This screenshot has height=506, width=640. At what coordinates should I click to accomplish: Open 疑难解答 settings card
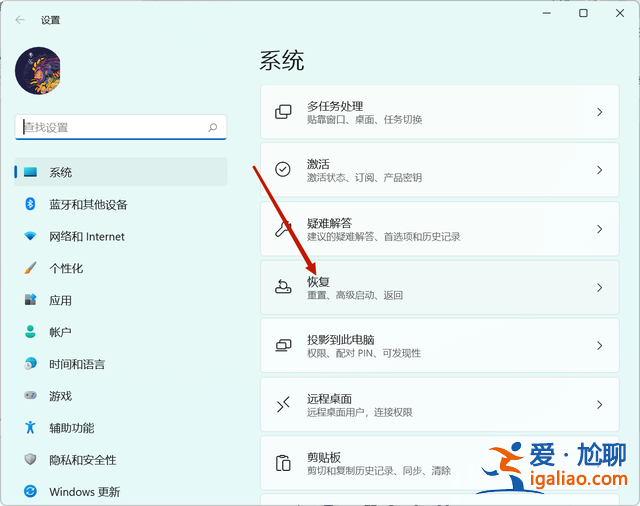440,229
